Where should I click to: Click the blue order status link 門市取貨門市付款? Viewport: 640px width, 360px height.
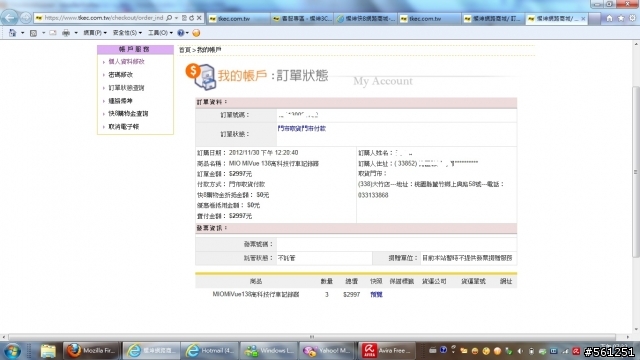(x=302, y=129)
